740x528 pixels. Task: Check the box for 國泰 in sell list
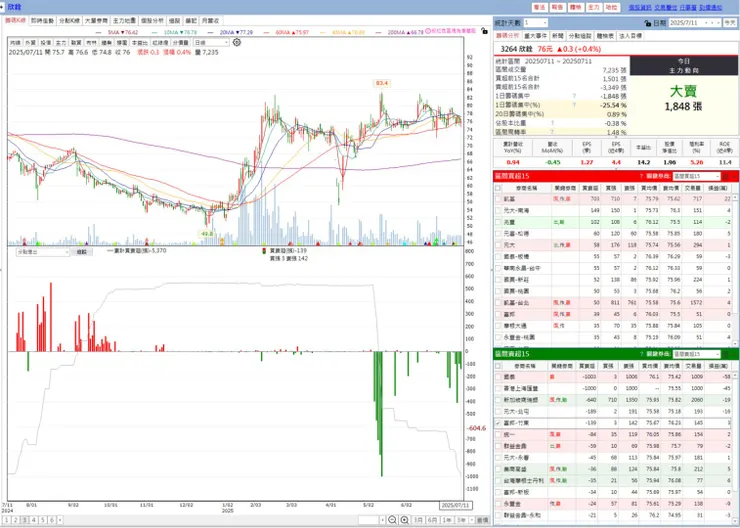click(498, 377)
